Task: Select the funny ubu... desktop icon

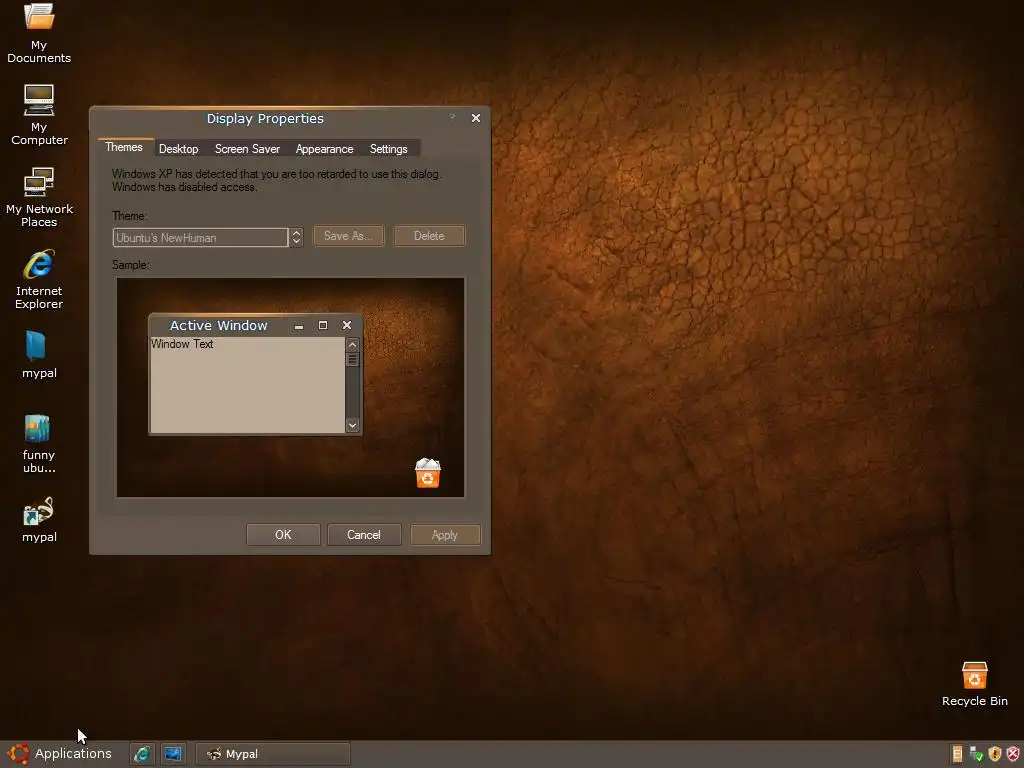Action: [x=39, y=443]
